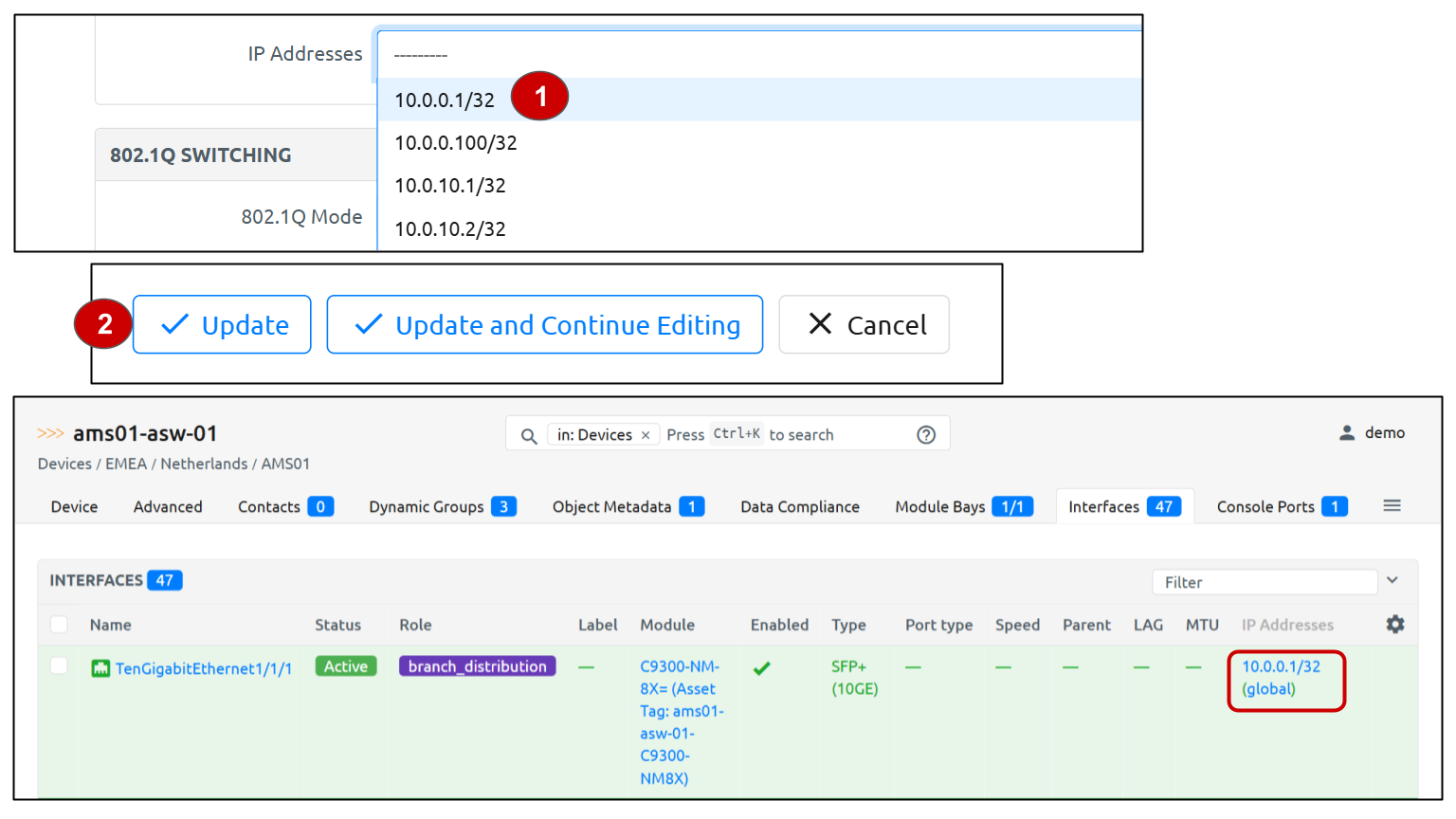Toggle the select-all interfaces checkbox
The image size is (1456, 819).
coord(59,625)
